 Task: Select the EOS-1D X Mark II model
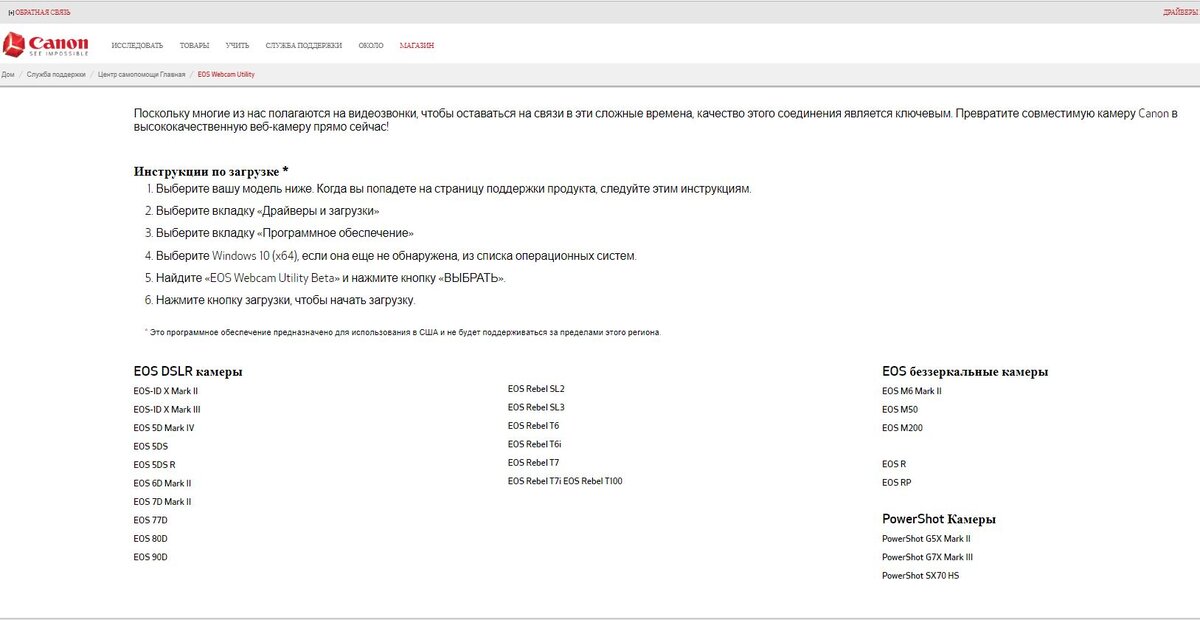(166, 391)
